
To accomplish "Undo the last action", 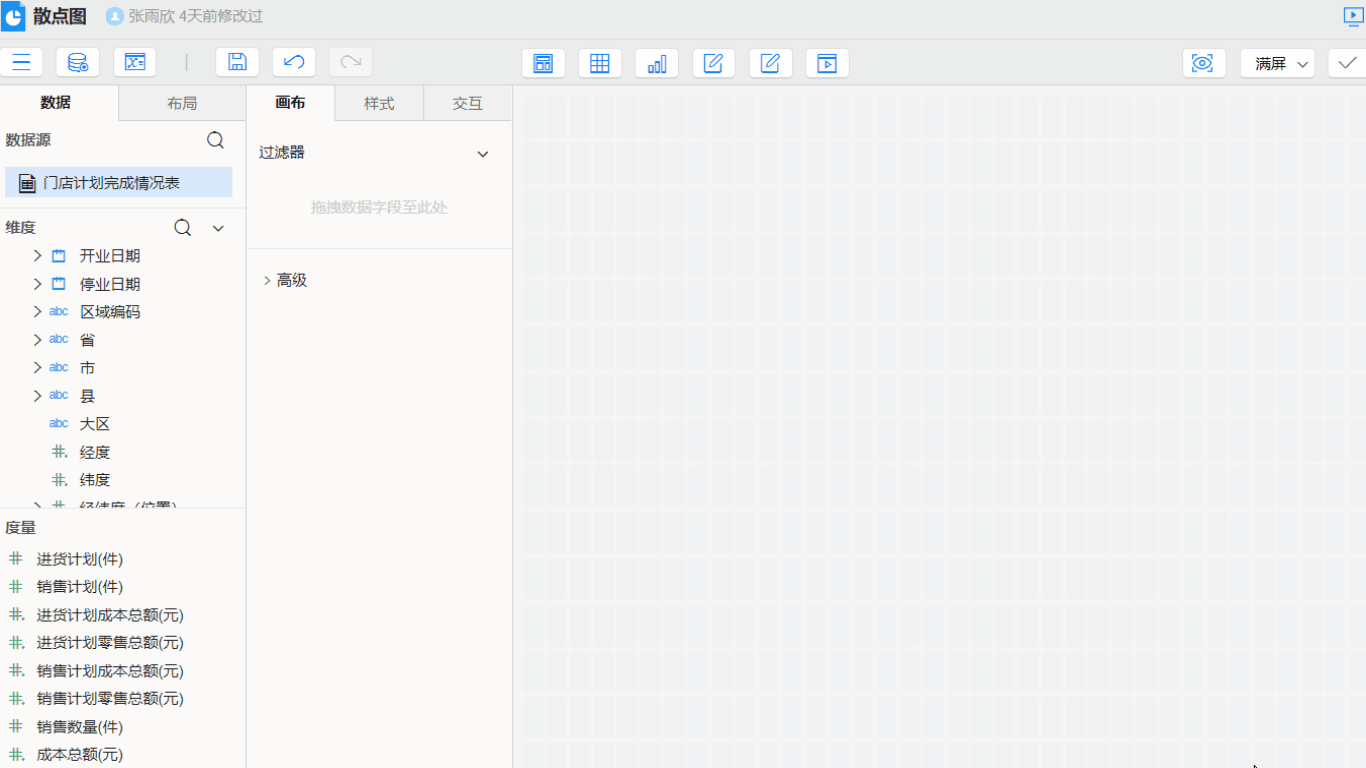I will (294, 63).
